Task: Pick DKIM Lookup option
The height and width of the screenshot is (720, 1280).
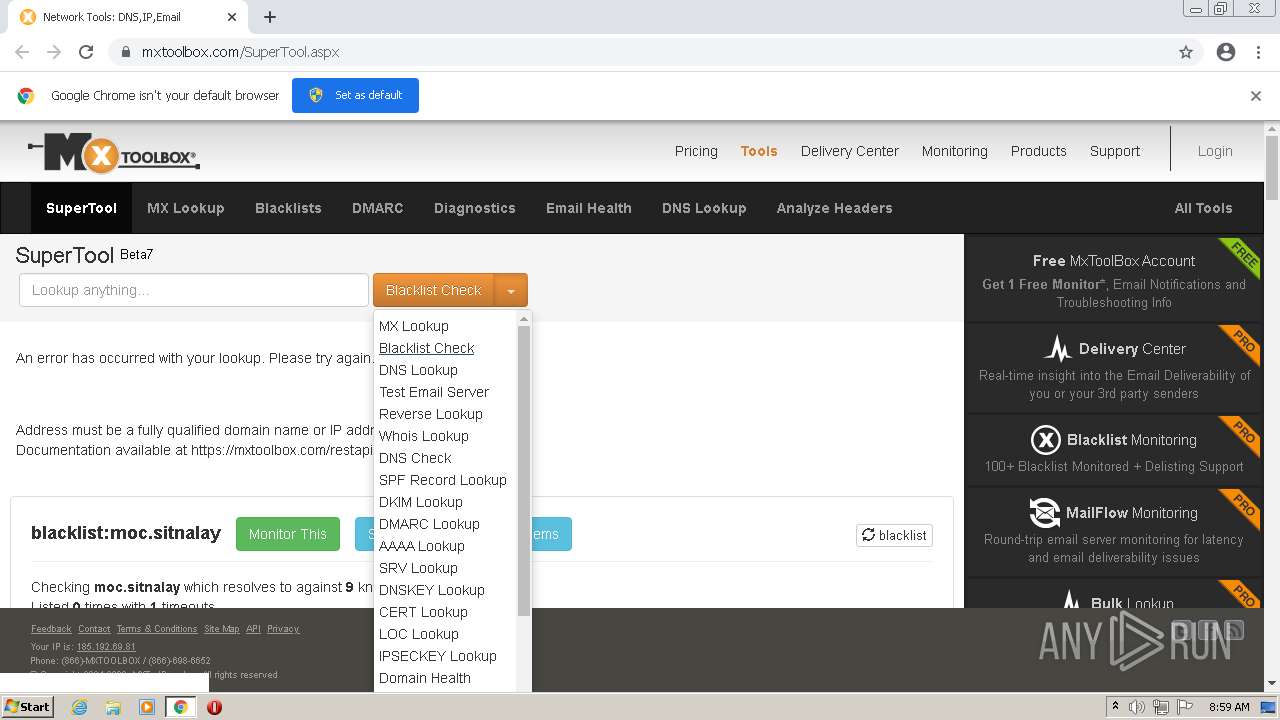Action: point(421,502)
